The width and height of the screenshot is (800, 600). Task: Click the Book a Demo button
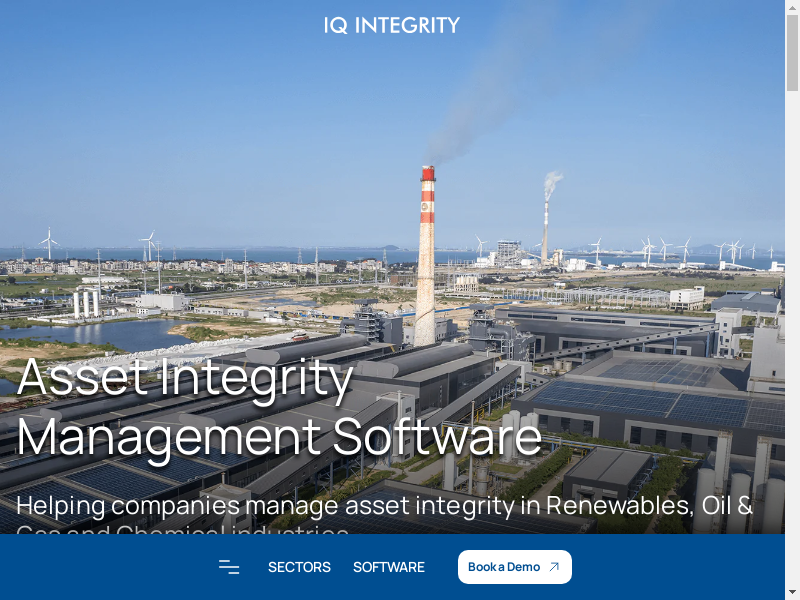[515, 567]
